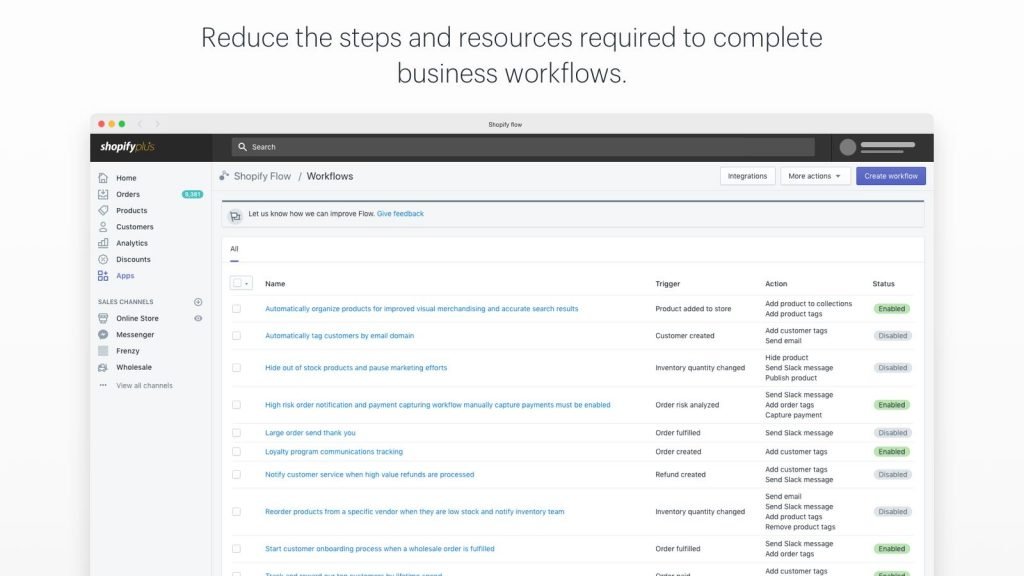Open Analytics chart icon
This screenshot has height=576, width=1024.
pyautogui.click(x=103, y=243)
